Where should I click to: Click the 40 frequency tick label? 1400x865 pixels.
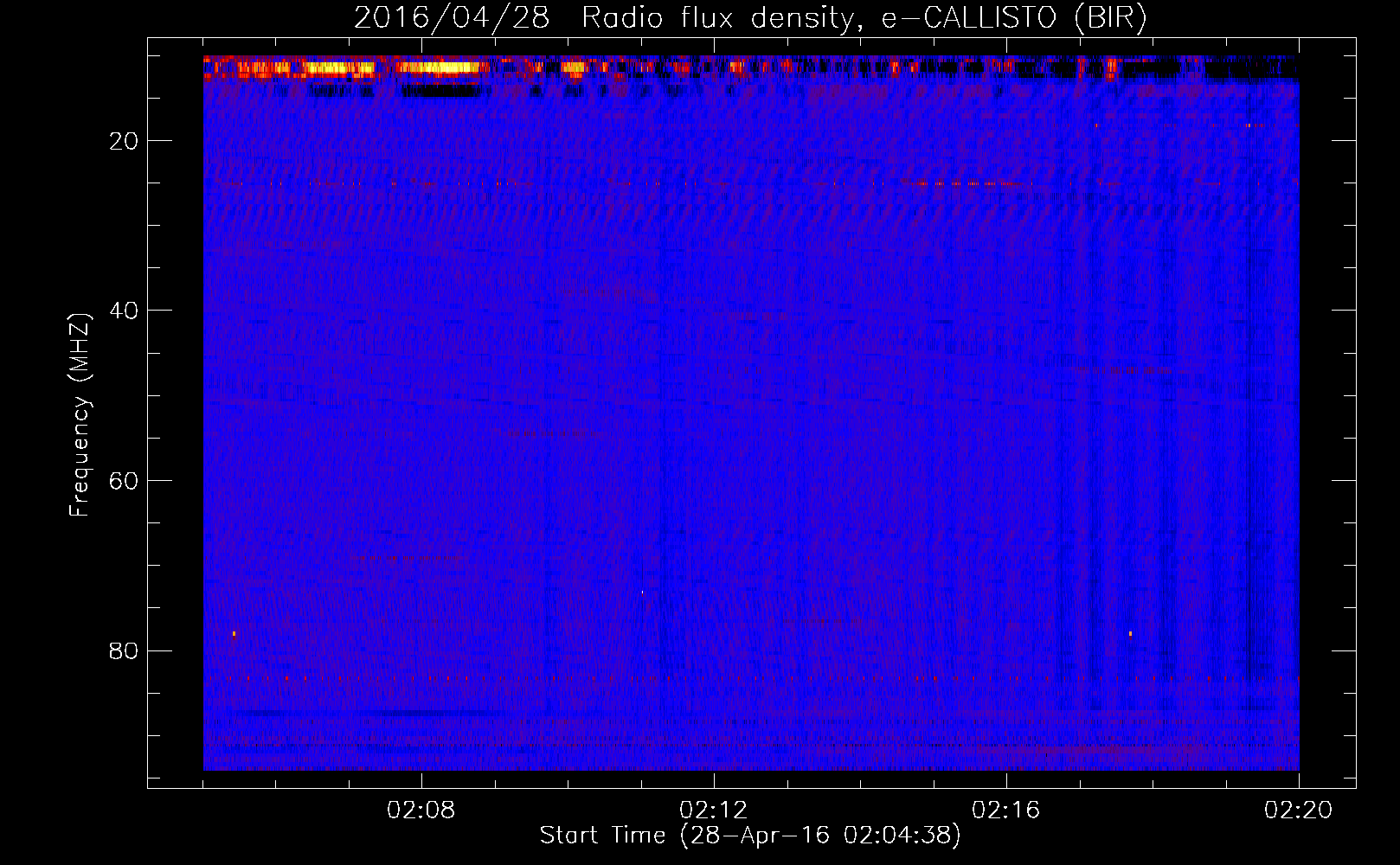[x=124, y=311]
